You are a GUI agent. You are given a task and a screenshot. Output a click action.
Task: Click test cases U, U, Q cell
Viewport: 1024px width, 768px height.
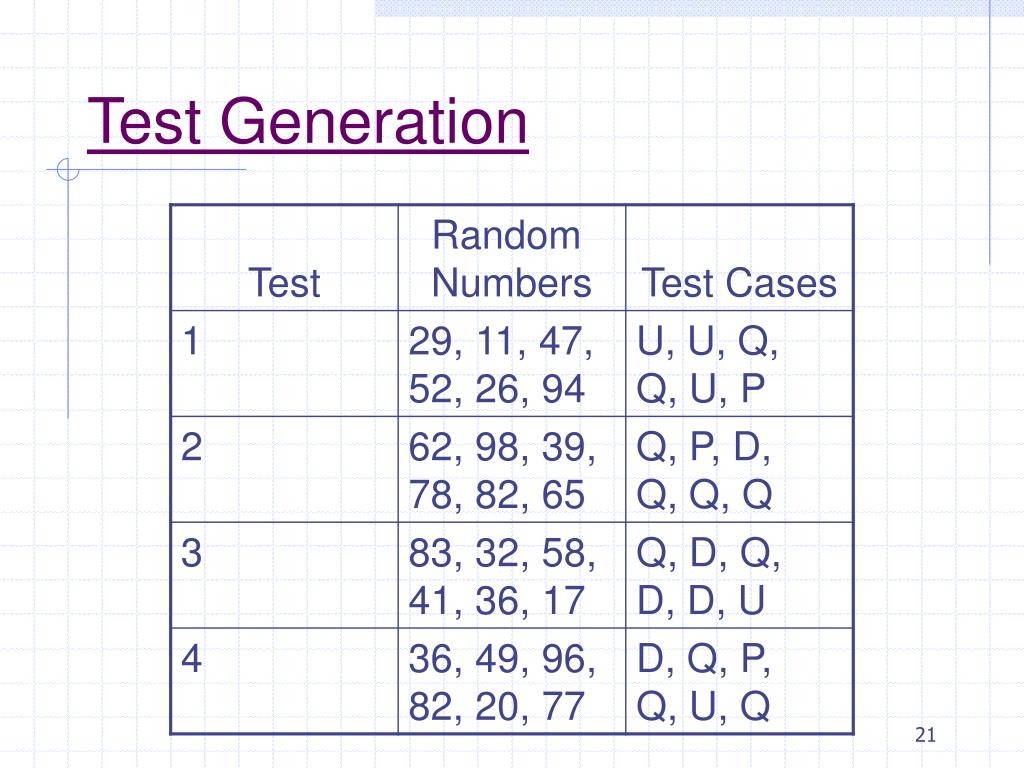pos(739,364)
